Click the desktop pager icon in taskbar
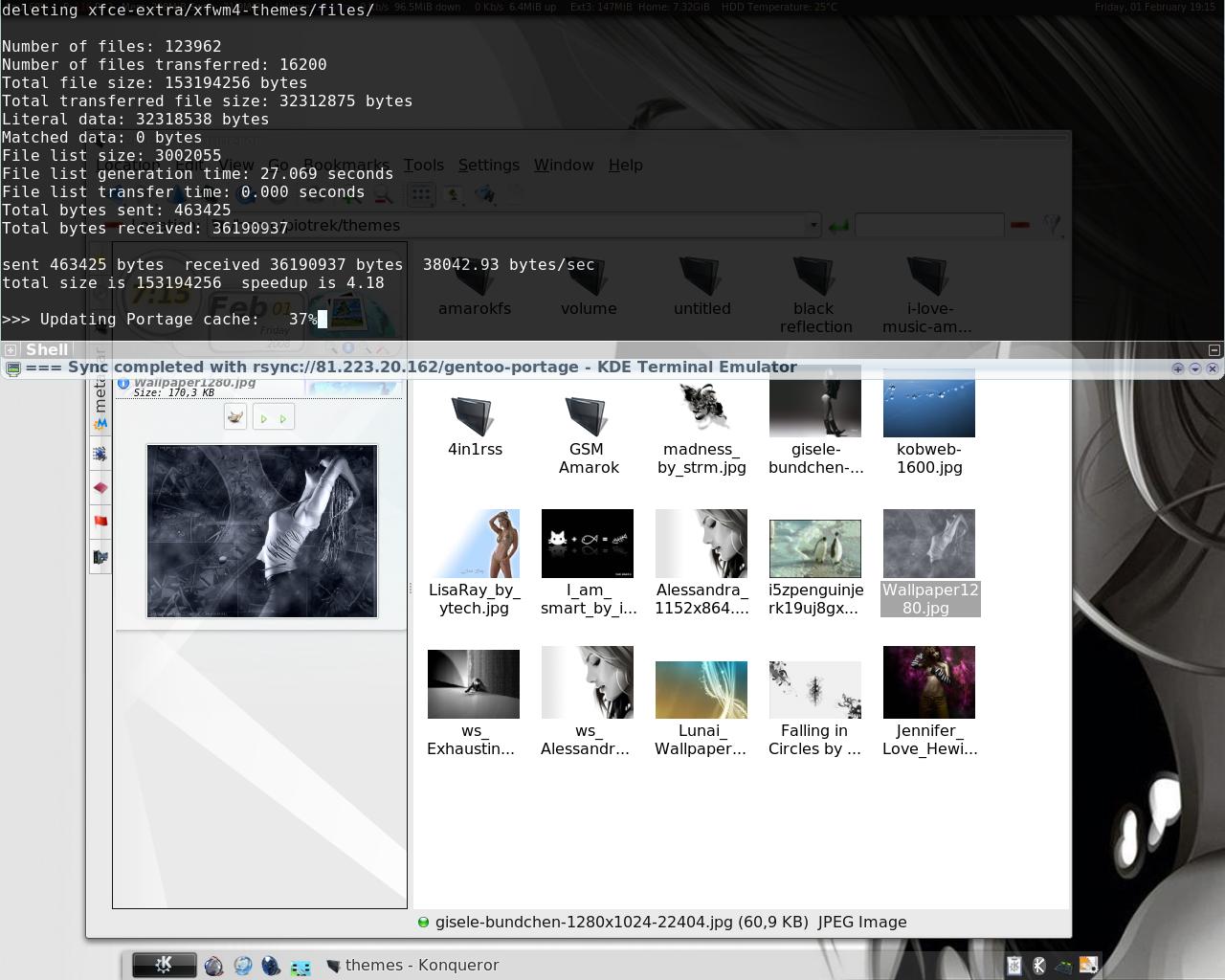Screen dimensions: 1225x980 pos(301,967)
